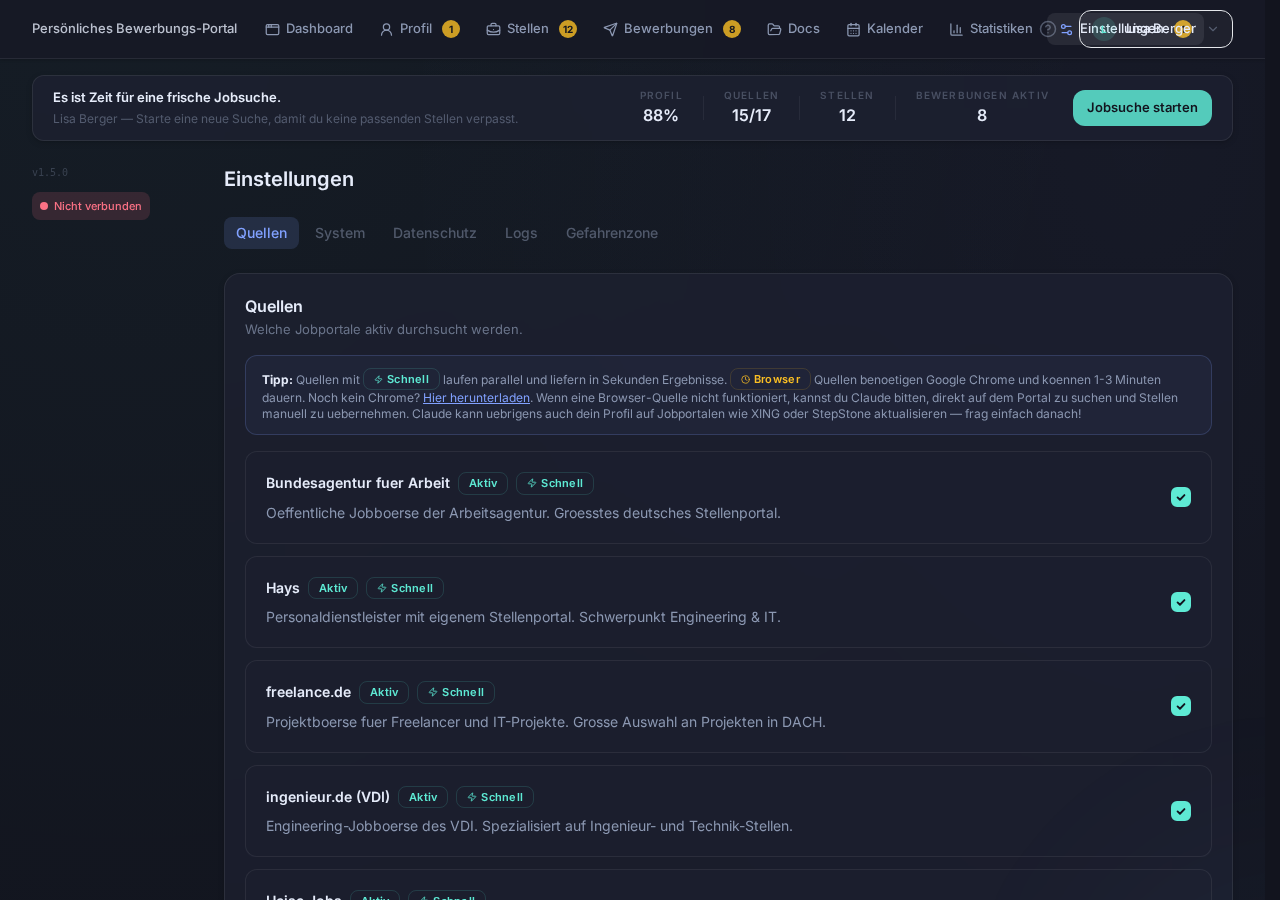
Task: Click the Hays source title
Action: pyautogui.click(x=283, y=588)
